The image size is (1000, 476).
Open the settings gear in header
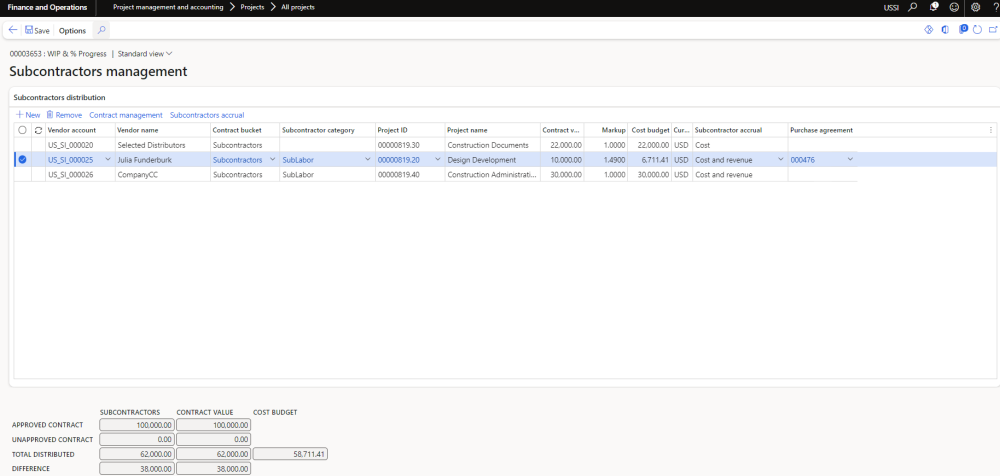pyautogui.click(x=975, y=7)
